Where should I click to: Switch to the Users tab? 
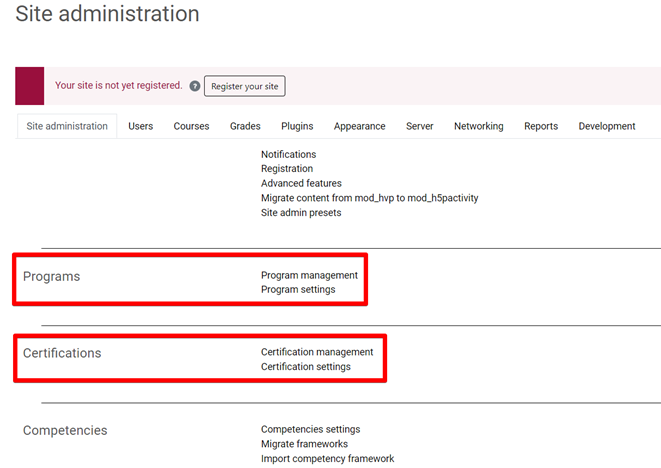(141, 126)
